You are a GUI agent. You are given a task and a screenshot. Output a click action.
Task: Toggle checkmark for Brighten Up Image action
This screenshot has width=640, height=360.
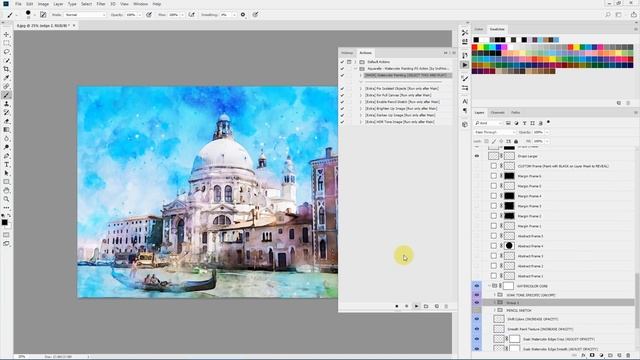coord(342,109)
